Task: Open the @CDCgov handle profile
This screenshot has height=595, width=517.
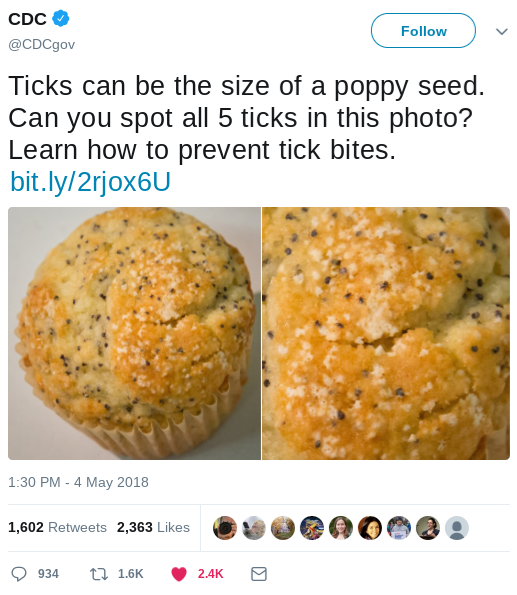Action: (42, 44)
